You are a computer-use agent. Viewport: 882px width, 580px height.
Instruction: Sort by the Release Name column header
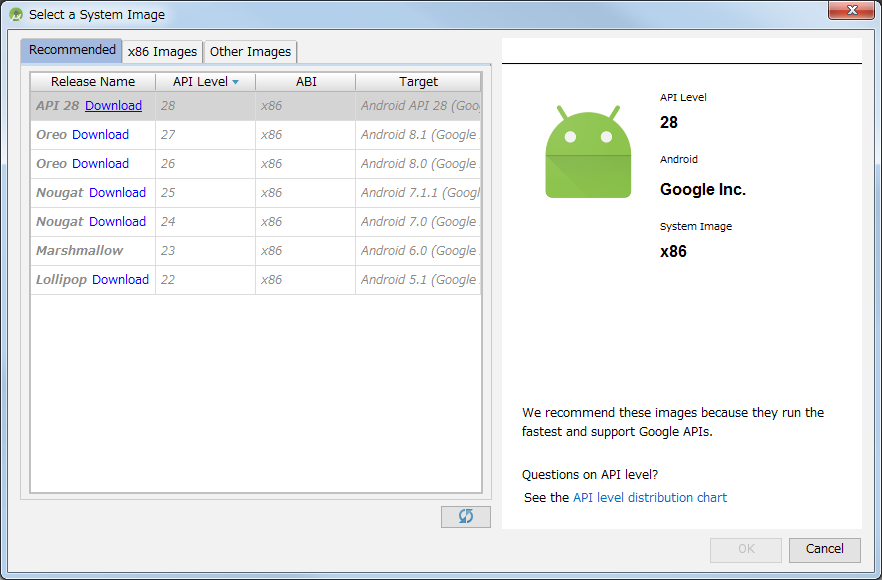tap(93, 82)
